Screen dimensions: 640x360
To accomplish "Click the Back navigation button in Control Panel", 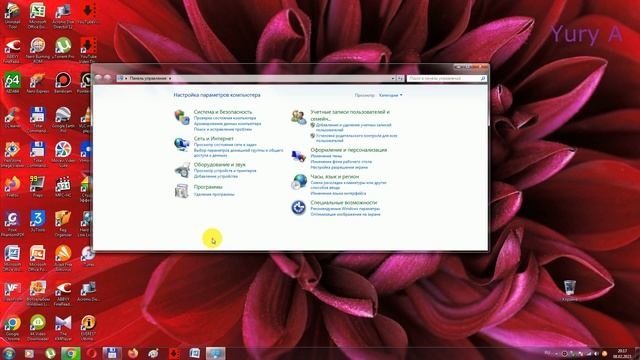I will 98,78.
